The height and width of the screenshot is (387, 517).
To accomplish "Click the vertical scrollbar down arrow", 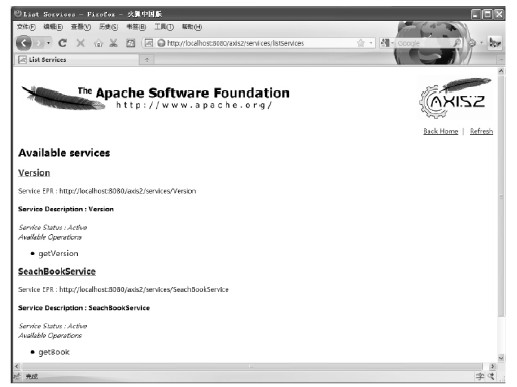I will [x=501, y=358].
